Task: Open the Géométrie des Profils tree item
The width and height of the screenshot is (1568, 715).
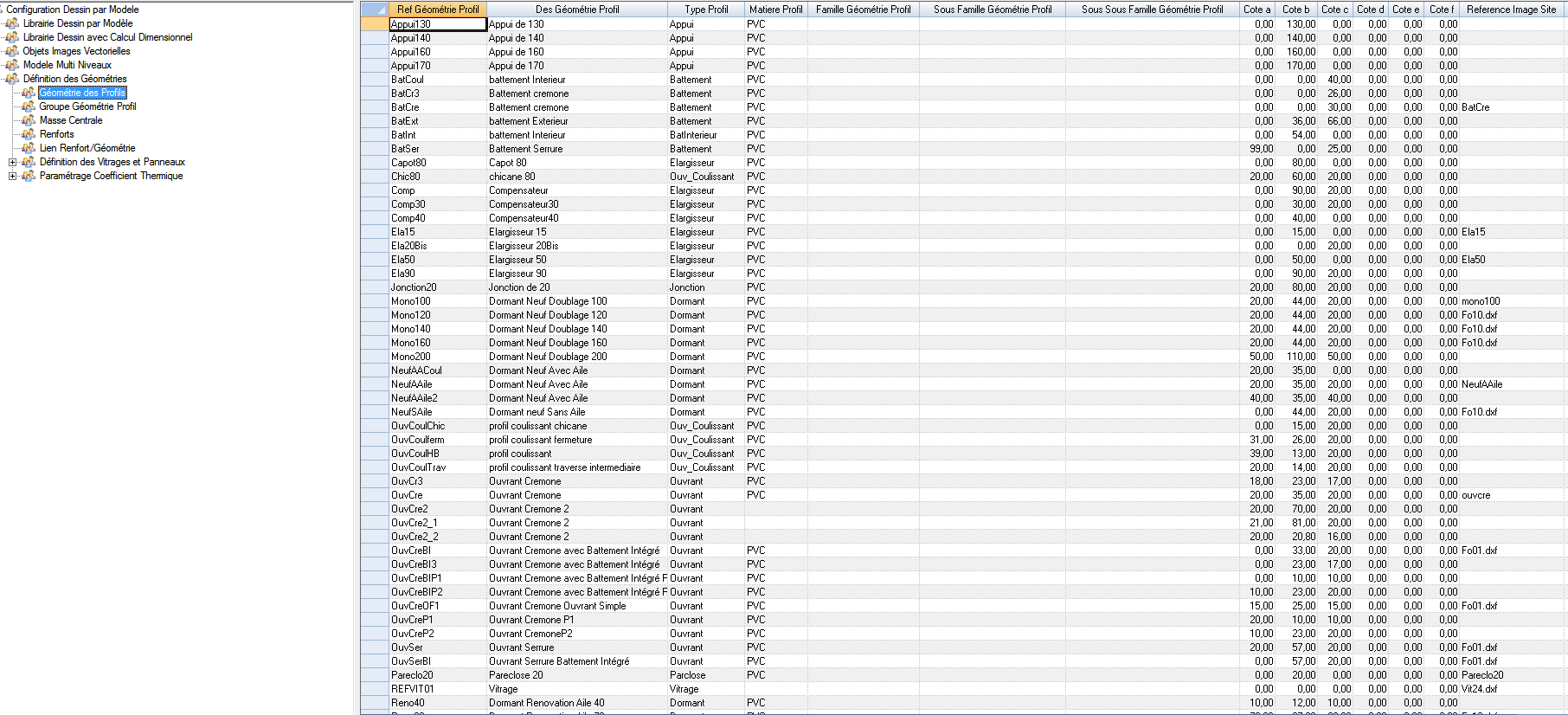Action: pos(82,93)
